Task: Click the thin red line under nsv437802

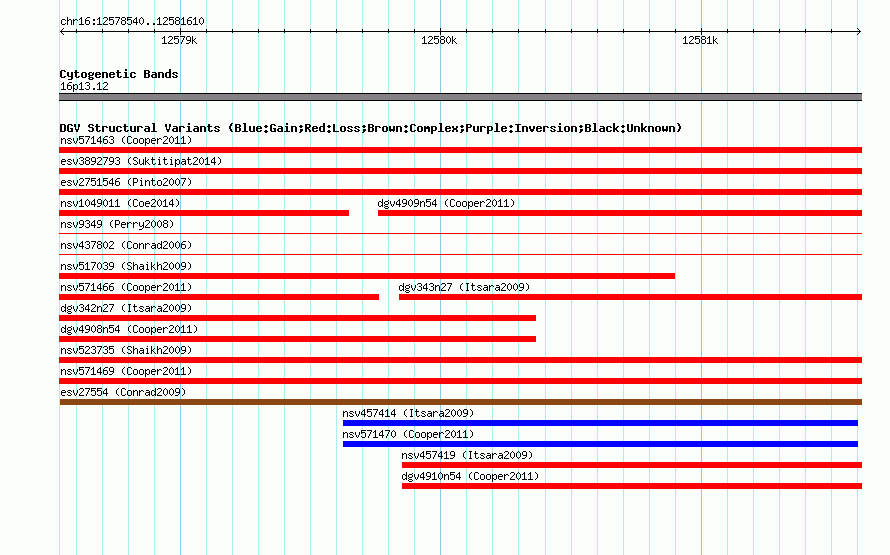Action: [x=460, y=254]
